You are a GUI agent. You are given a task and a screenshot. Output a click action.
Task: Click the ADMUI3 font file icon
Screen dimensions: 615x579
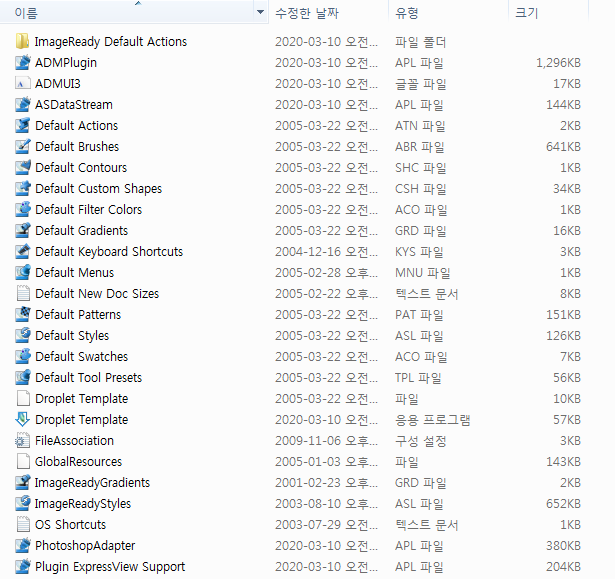(23, 83)
